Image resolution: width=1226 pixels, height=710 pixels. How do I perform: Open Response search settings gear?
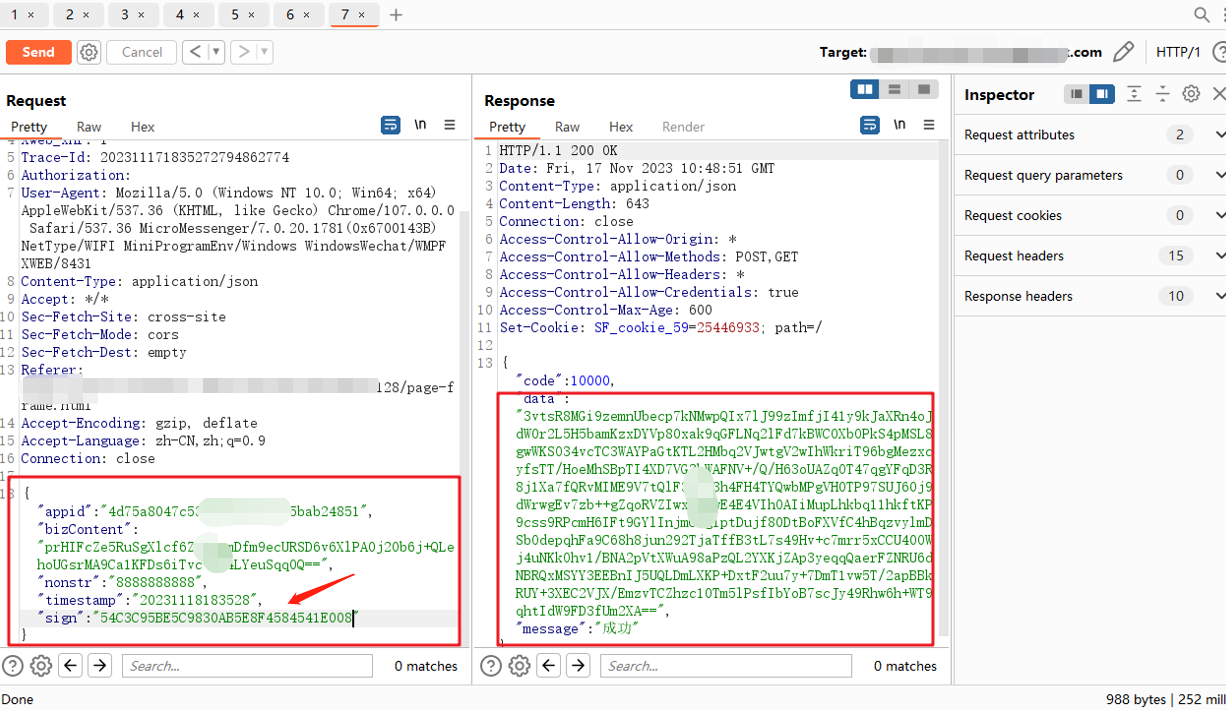click(x=520, y=666)
